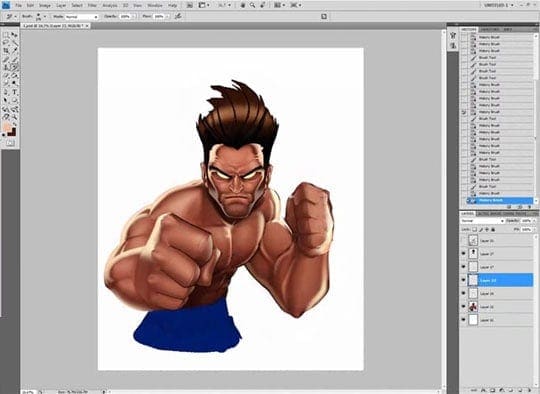
Task: Open the workspace switcher dropdown
Action: (x=499, y=5)
